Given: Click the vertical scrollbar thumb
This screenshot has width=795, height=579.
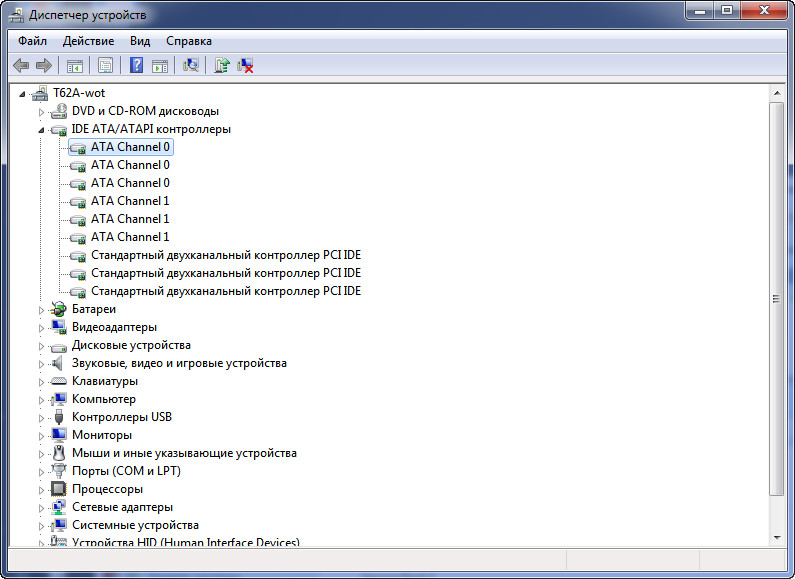Looking at the screenshot, I should [x=777, y=299].
